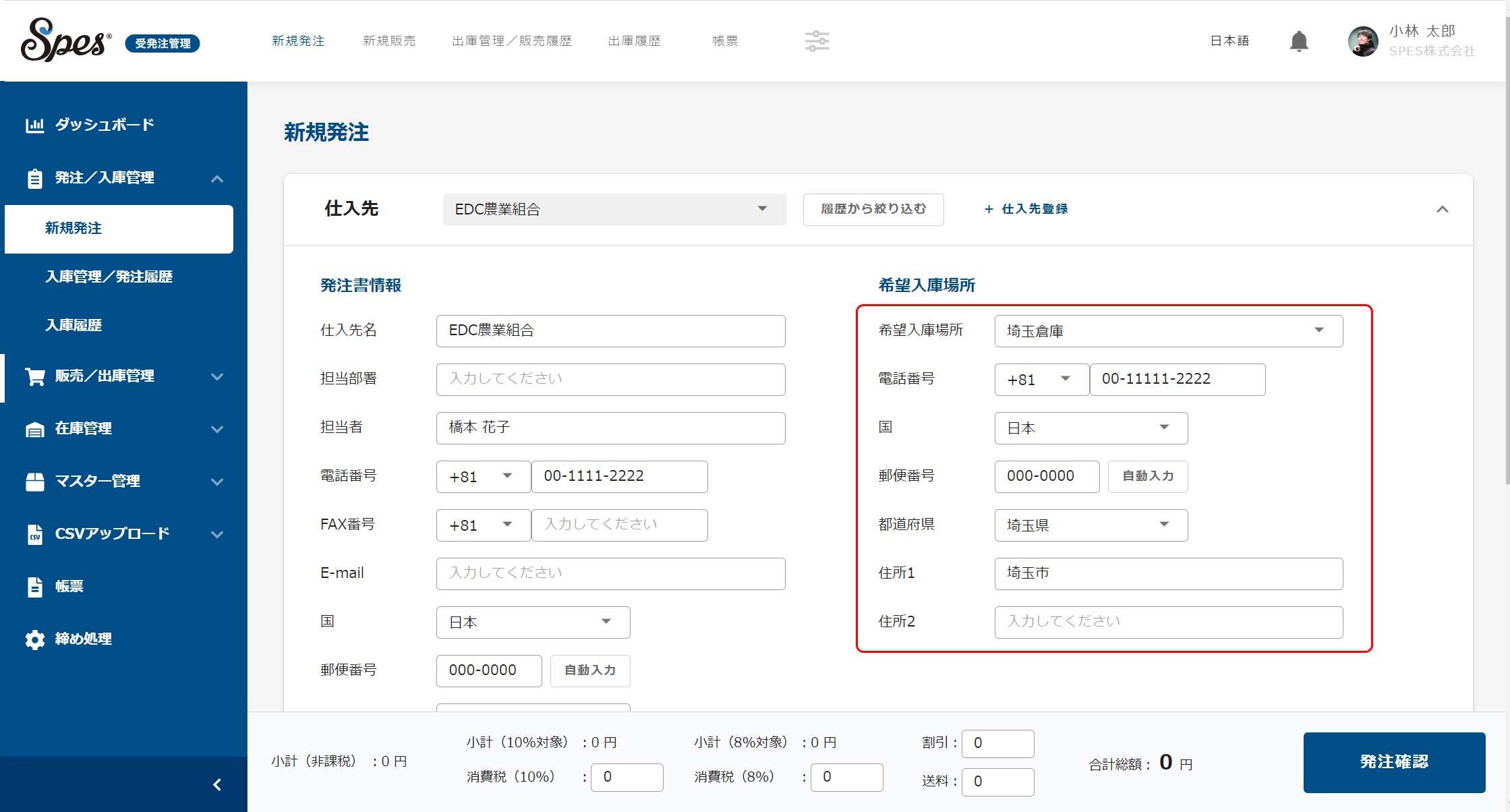The width and height of the screenshot is (1510, 812).
Task: Expand the 在庫管理 sidebar section
Action: (x=217, y=429)
